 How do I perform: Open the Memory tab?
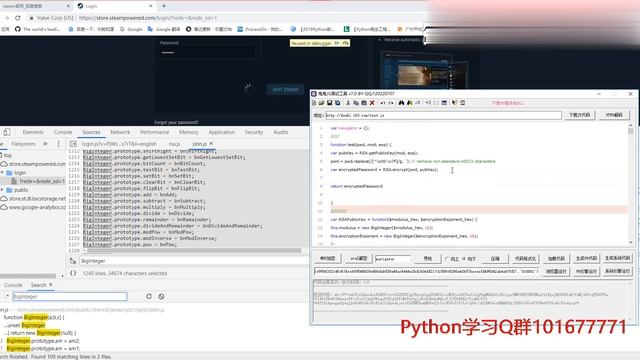pos(189,132)
